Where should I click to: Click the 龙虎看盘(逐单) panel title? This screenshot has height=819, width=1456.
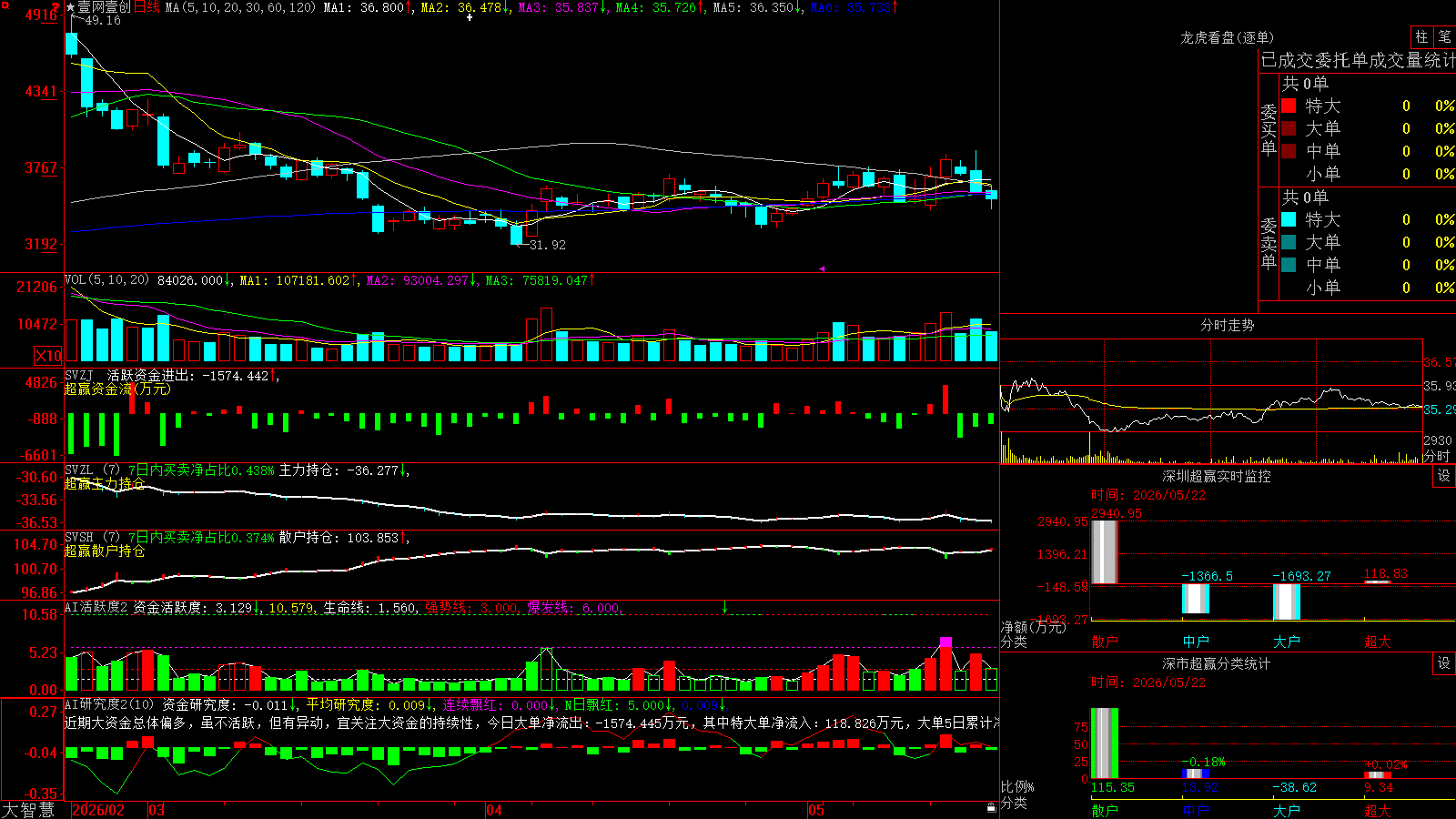point(1227,37)
